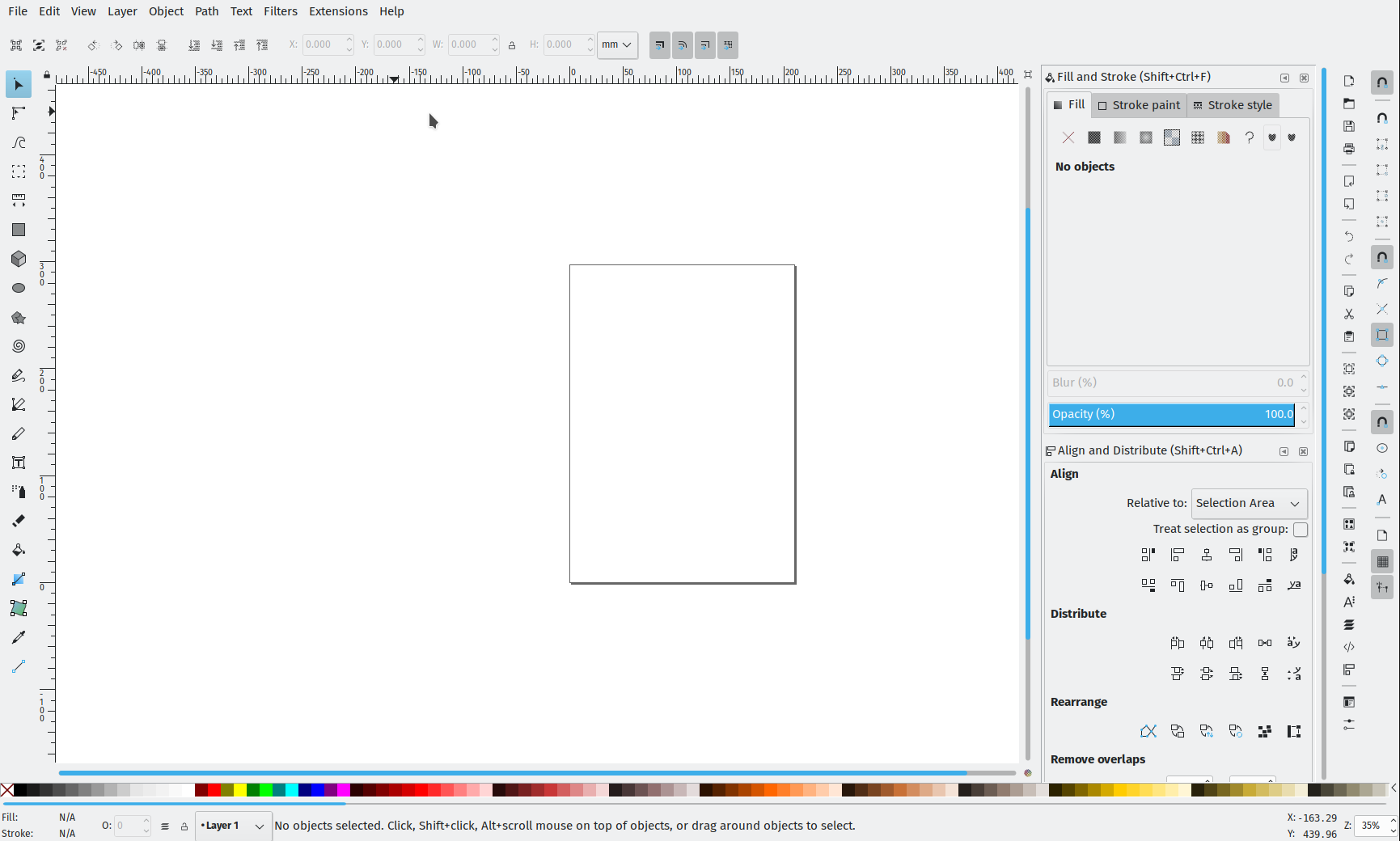Click the No paint X icon
The width and height of the screenshot is (1400, 841).
point(1068,137)
